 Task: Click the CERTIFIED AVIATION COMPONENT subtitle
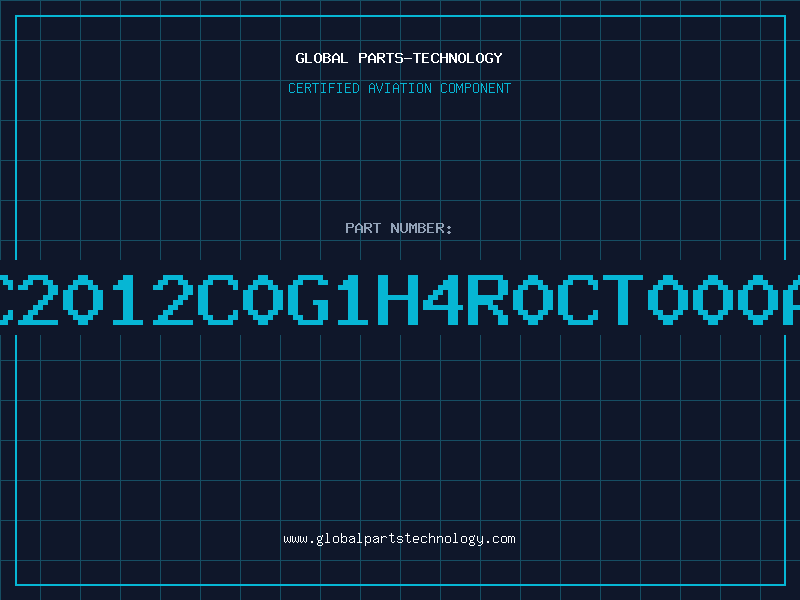pyautogui.click(x=399, y=88)
